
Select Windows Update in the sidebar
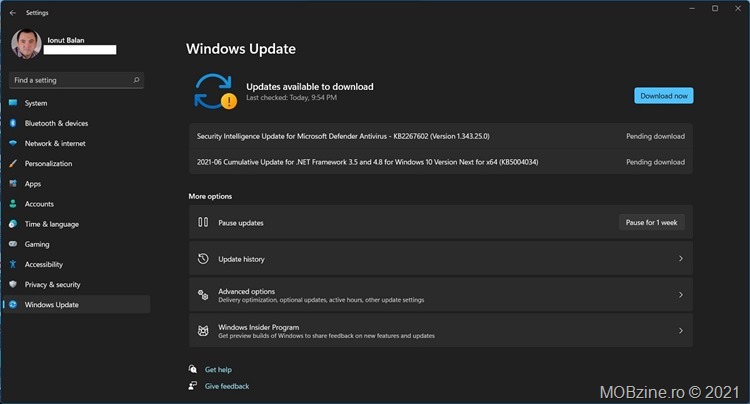[77, 305]
